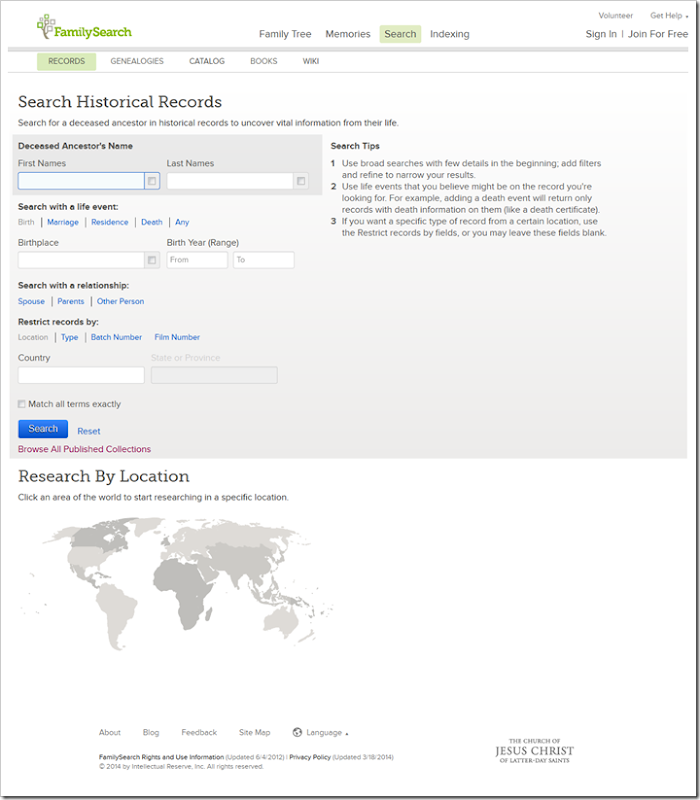The height and width of the screenshot is (800, 700).
Task: Click the Birth Year From field
Action: pos(197,260)
